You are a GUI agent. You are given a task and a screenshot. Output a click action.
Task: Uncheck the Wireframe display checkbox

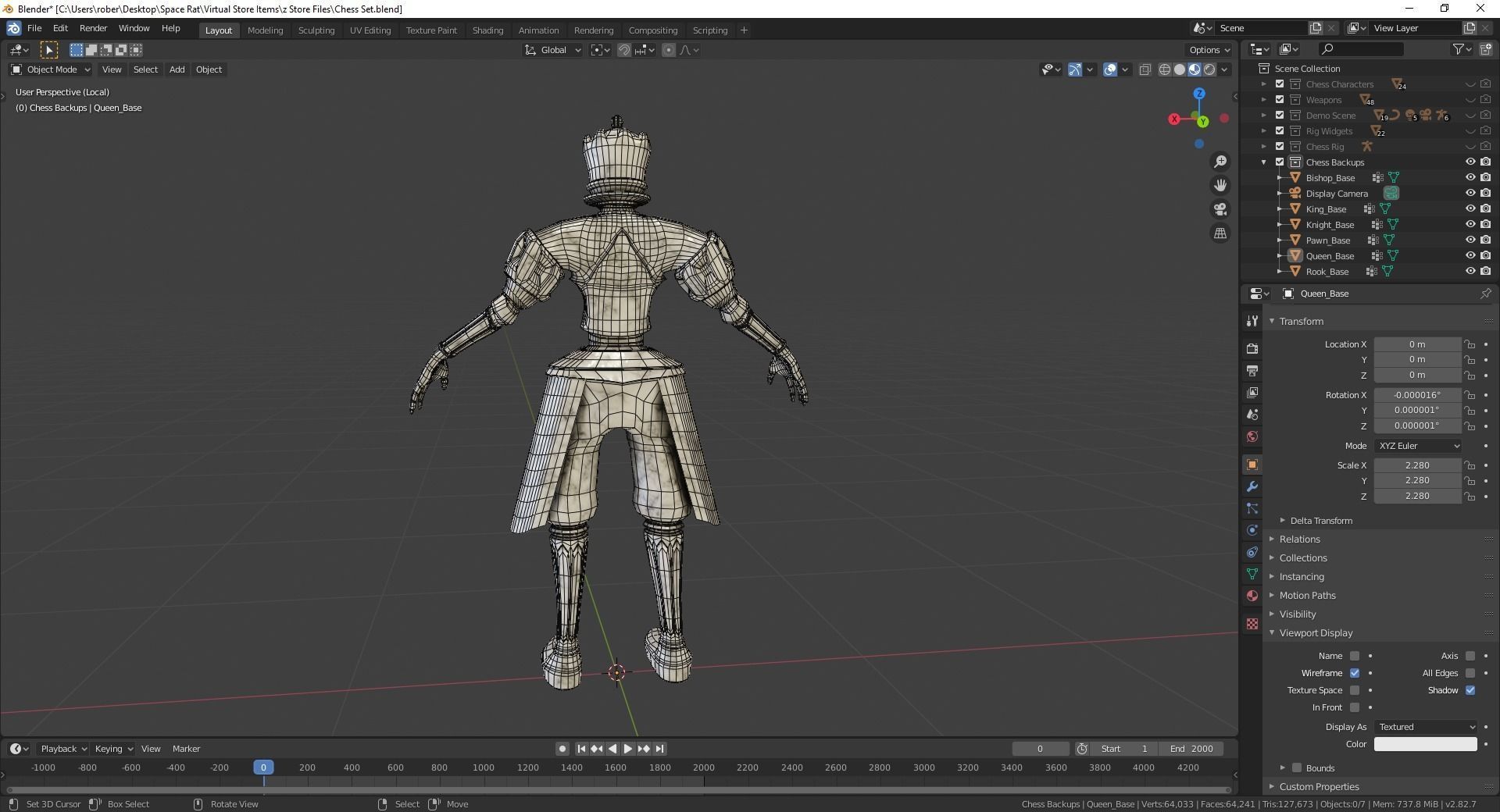coord(1355,673)
